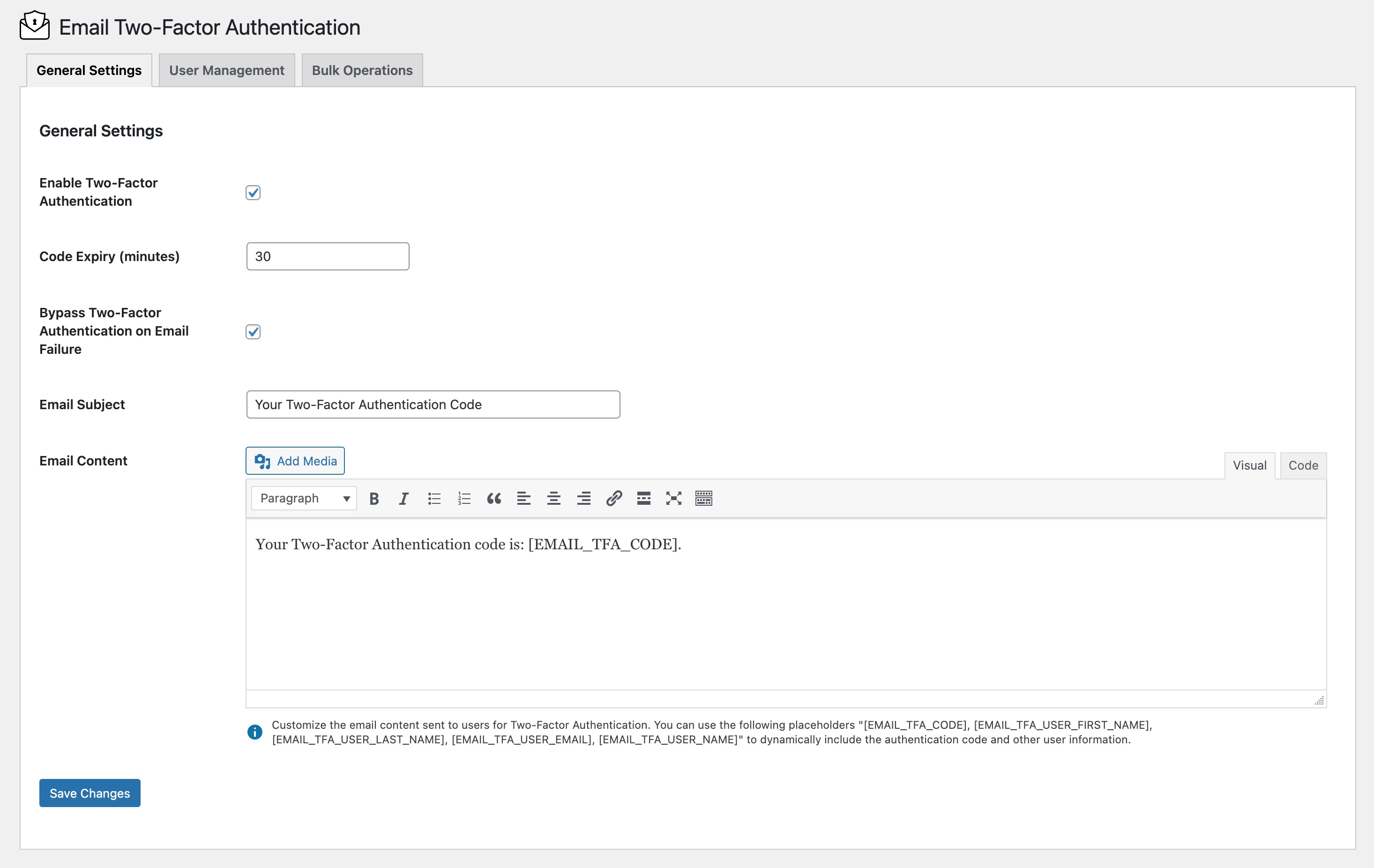Click the Save Changes button
The width and height of the screenshot is (1374, 868).
(90, 793)
